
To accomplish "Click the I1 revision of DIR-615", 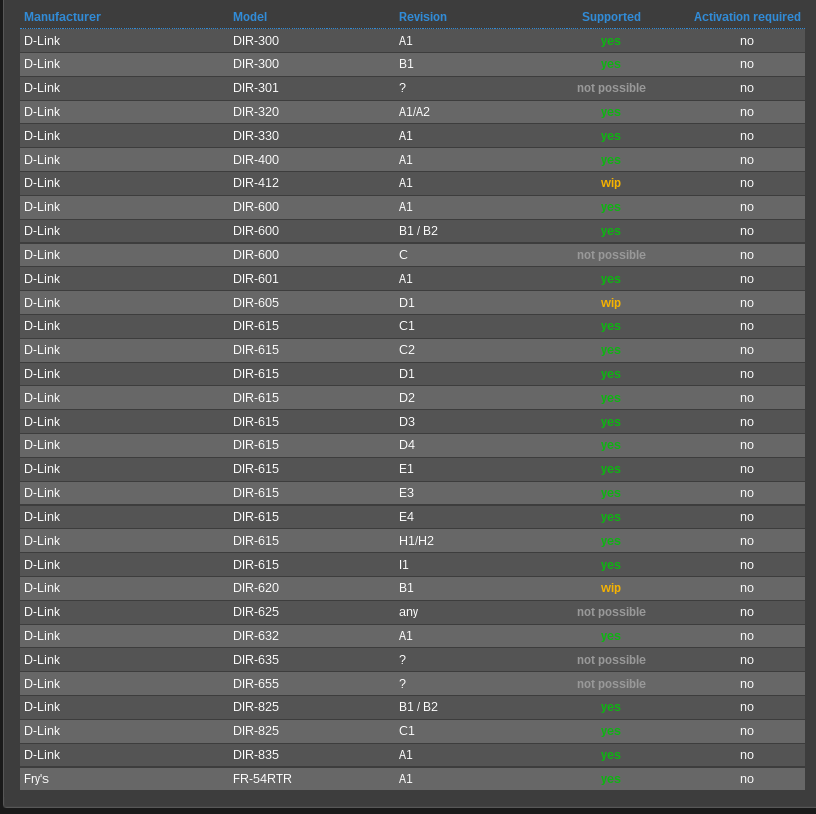I will 403,565.
